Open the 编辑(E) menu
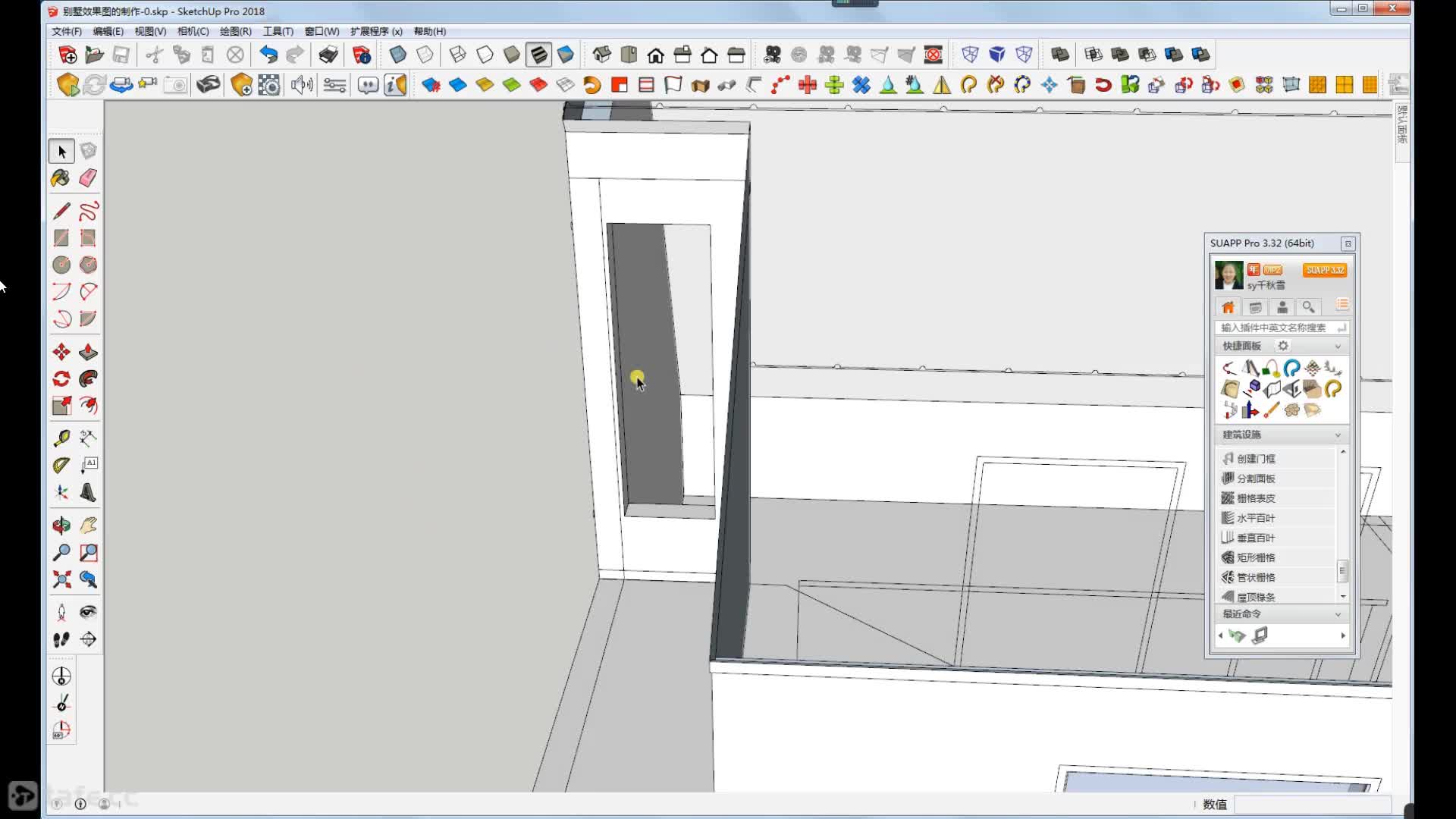This screenshot has height=819, width=1456. point(108,31)
